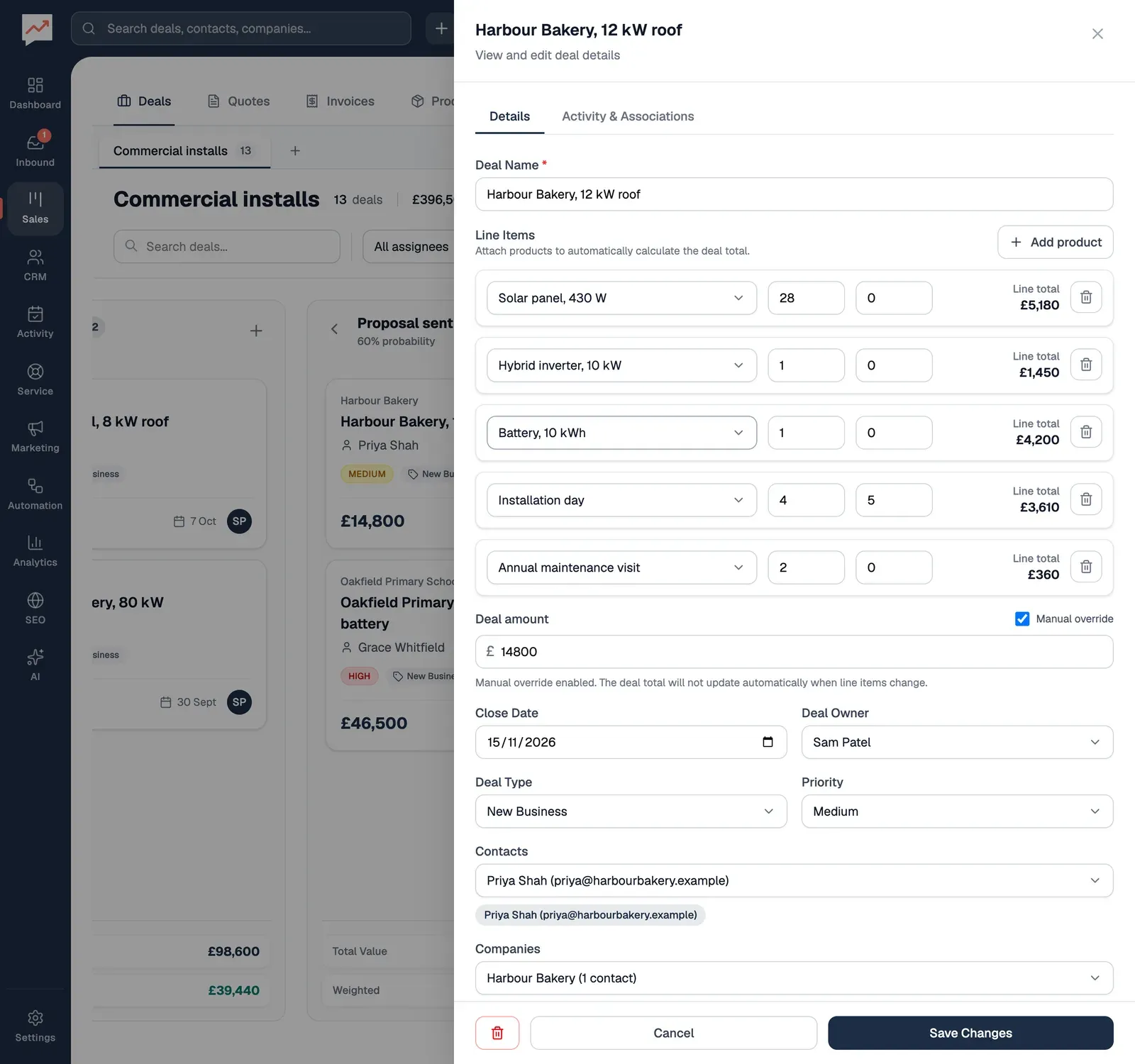Viewport: 1135px width, 1064px height.
Task: Click the red delete deal trash button
Action: (x=497, y=1033)
